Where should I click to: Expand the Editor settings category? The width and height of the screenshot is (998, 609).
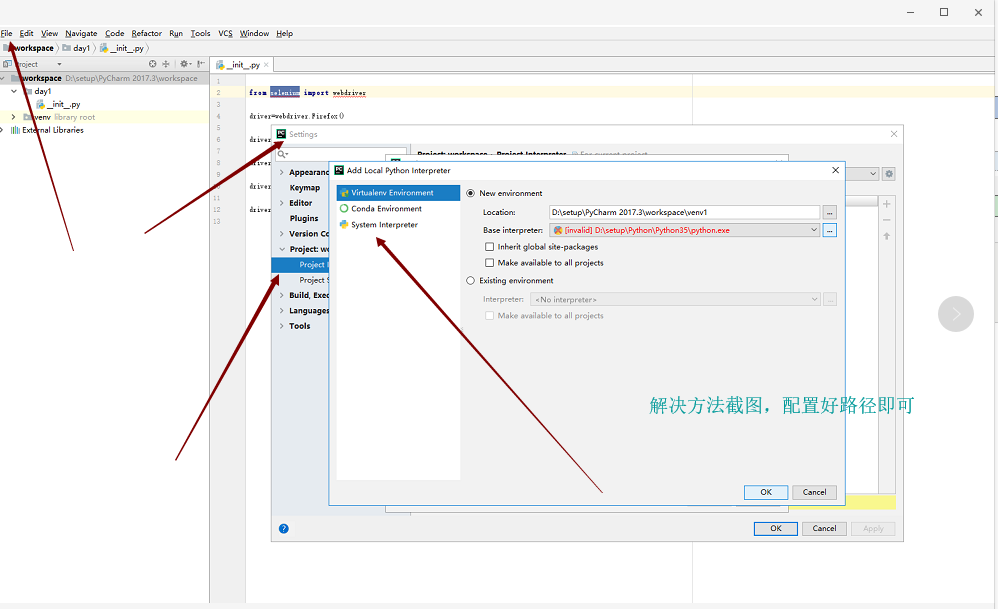click(281, 203)
